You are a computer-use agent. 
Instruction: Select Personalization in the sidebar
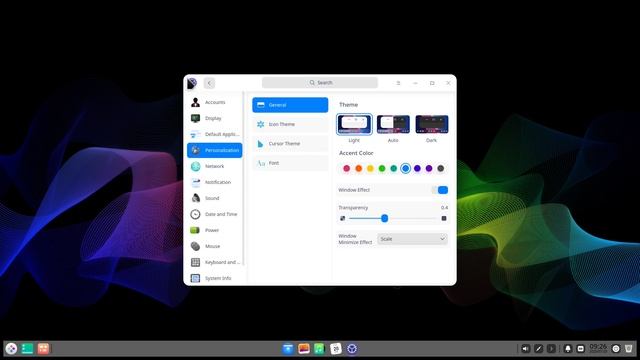pos(215,150)
